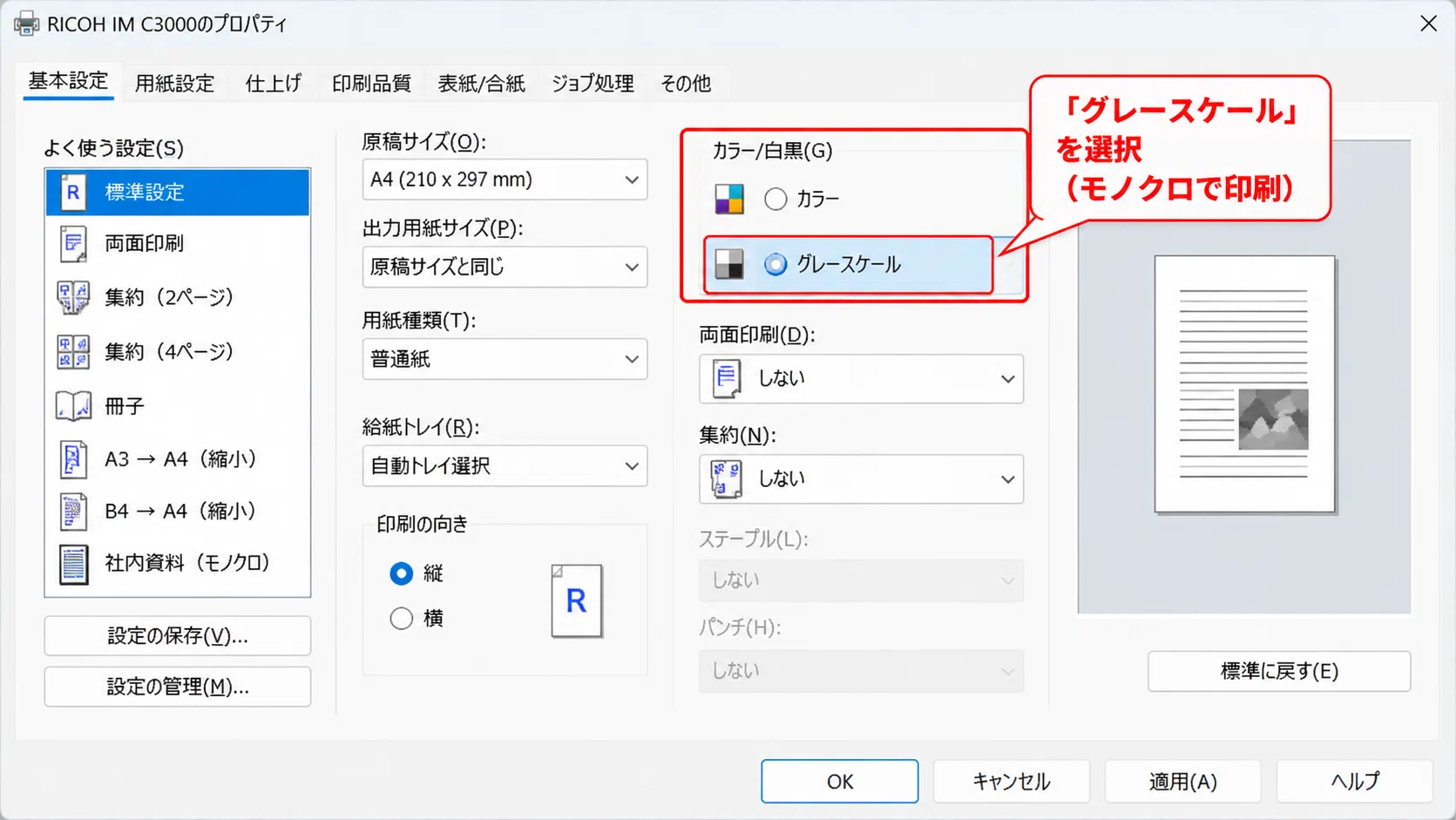Select 社内資料（モノクロ）preset text
The width and height of the screenshot is (1456, 820).
(187, 563)
